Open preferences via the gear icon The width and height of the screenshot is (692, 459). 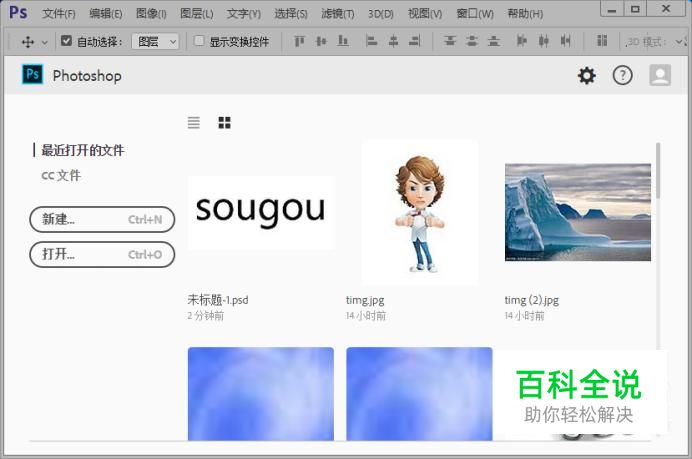pos(587,75)
